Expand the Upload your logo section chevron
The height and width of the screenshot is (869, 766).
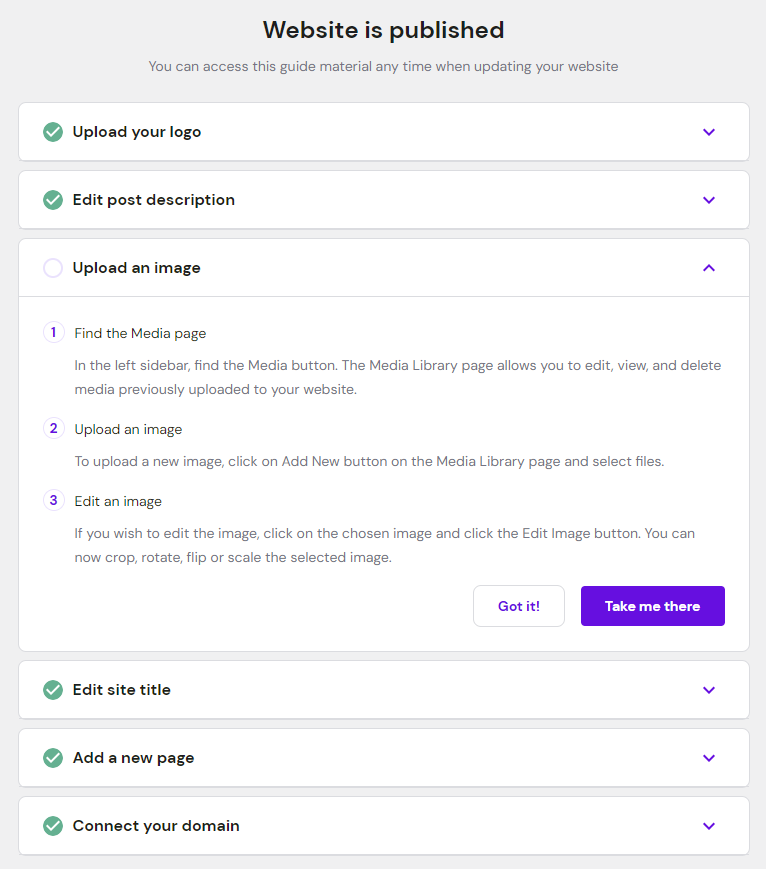[x=709, y=132]
